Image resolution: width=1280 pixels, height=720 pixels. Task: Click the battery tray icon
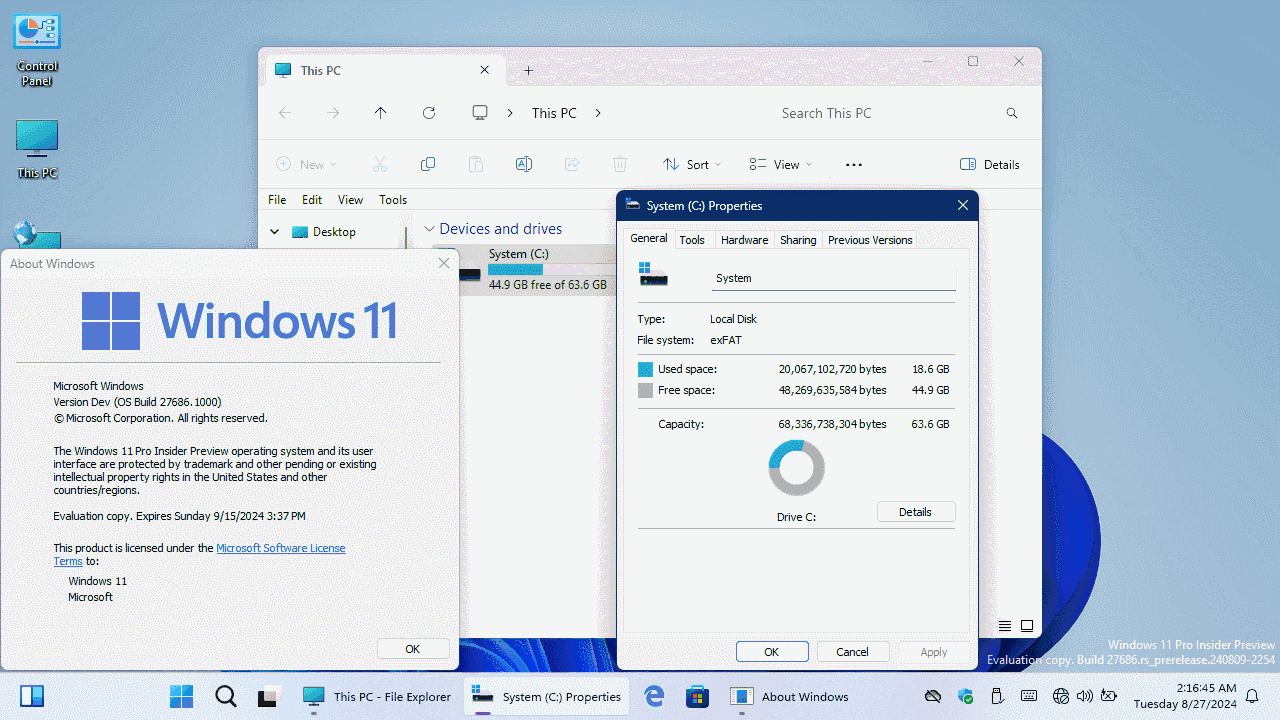click(1109, 696)
